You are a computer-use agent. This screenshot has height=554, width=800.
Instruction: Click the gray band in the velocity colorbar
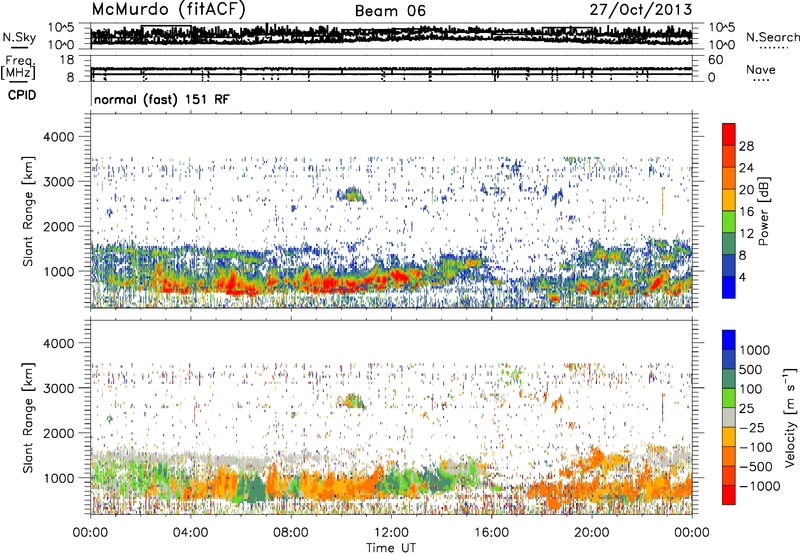(729, 417)
